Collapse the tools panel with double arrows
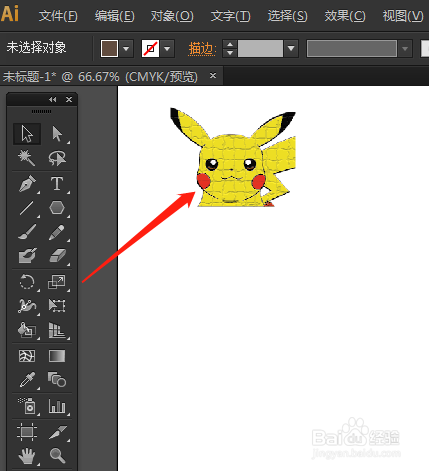Image resolution: width=429 pixels, height=471 pixels. coord(53,99)
